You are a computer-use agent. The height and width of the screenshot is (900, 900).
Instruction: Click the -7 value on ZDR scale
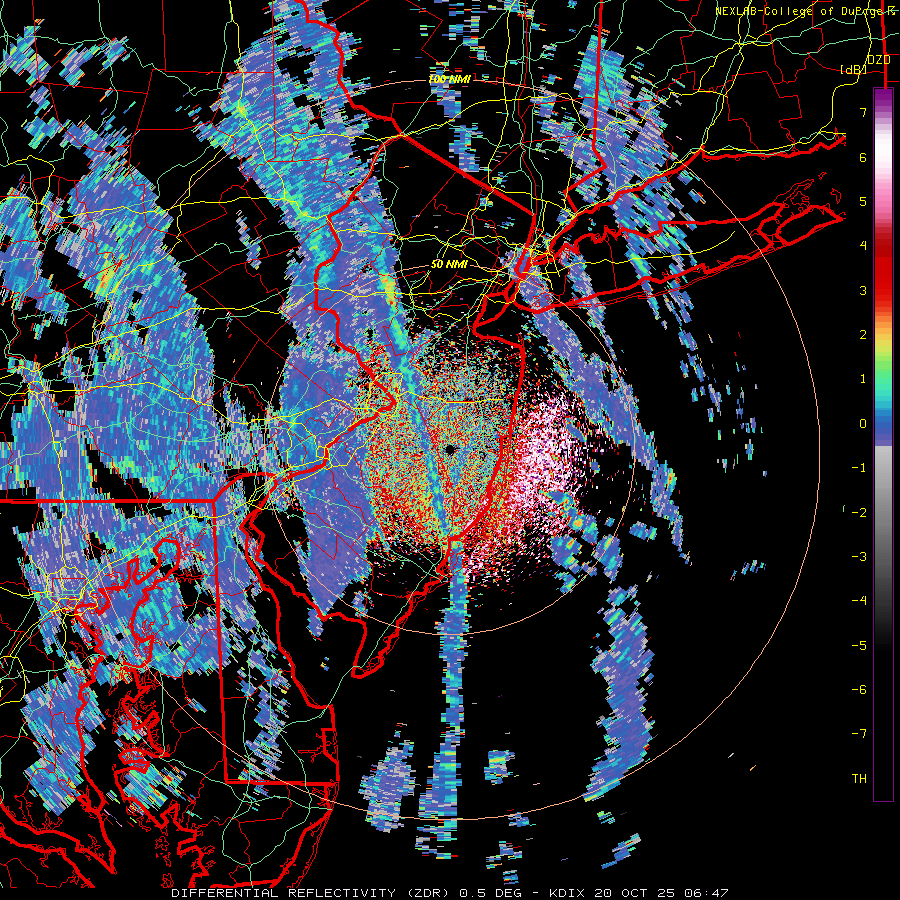click(859, 734)
